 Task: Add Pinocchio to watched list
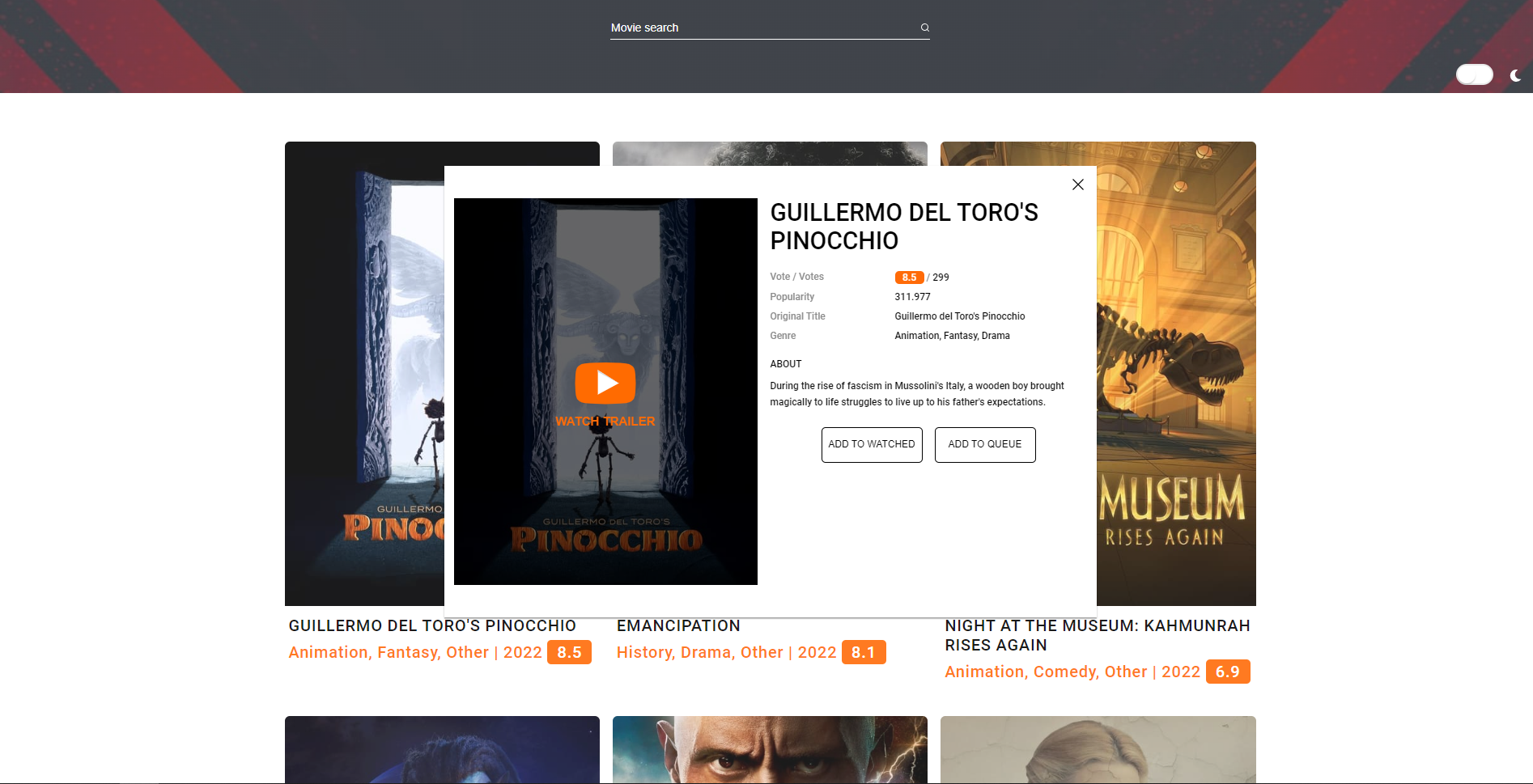coord(872,445)
